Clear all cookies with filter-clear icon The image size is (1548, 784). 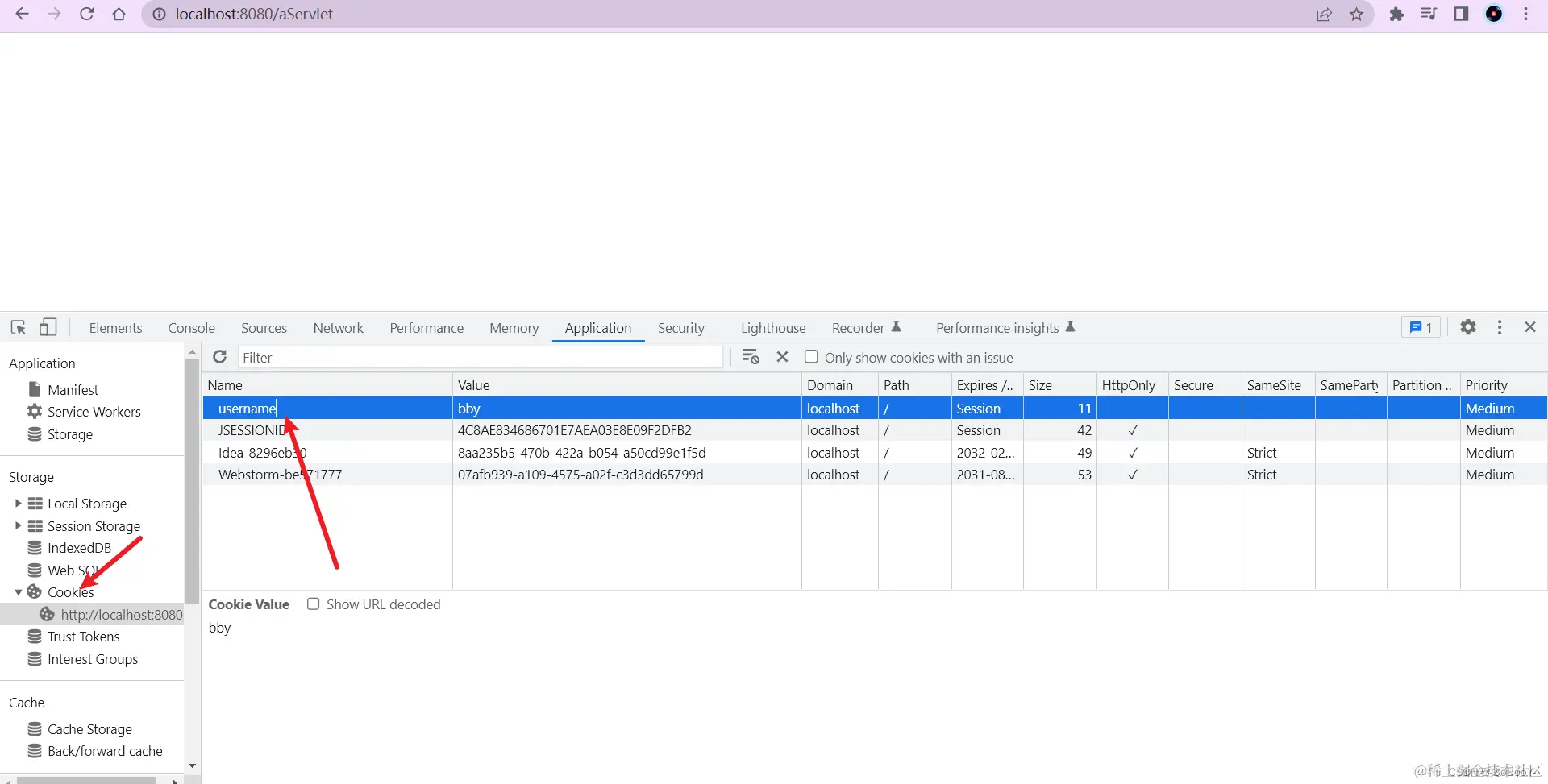tap(751, 357)
